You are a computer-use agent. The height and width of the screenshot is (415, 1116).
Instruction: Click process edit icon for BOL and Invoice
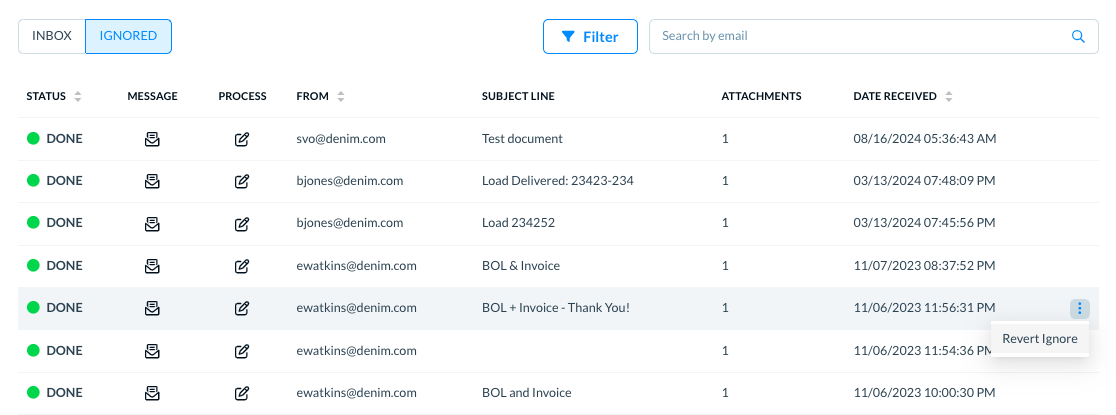point(242,392)
